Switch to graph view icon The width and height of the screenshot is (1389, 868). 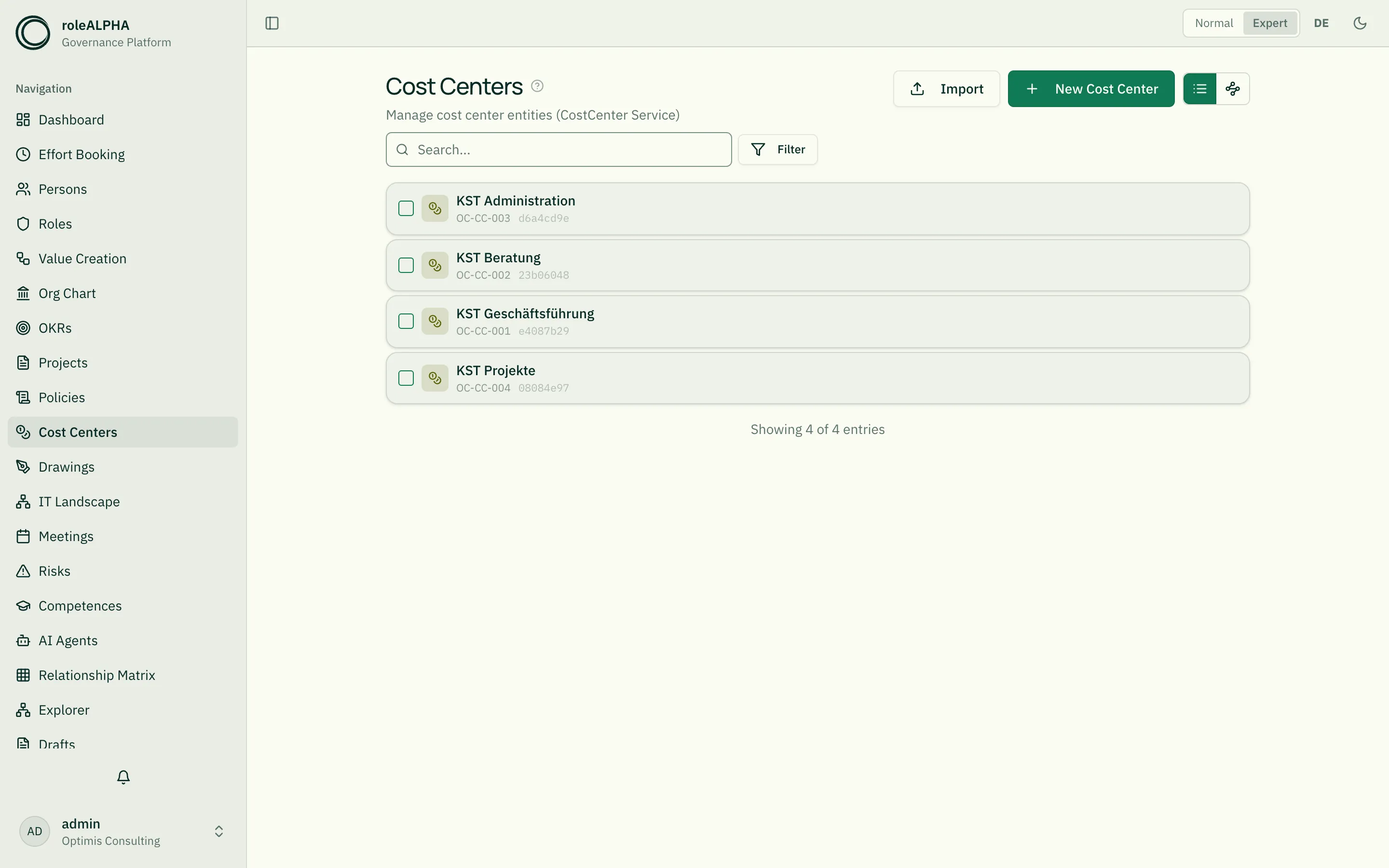tap(1232, 89)
